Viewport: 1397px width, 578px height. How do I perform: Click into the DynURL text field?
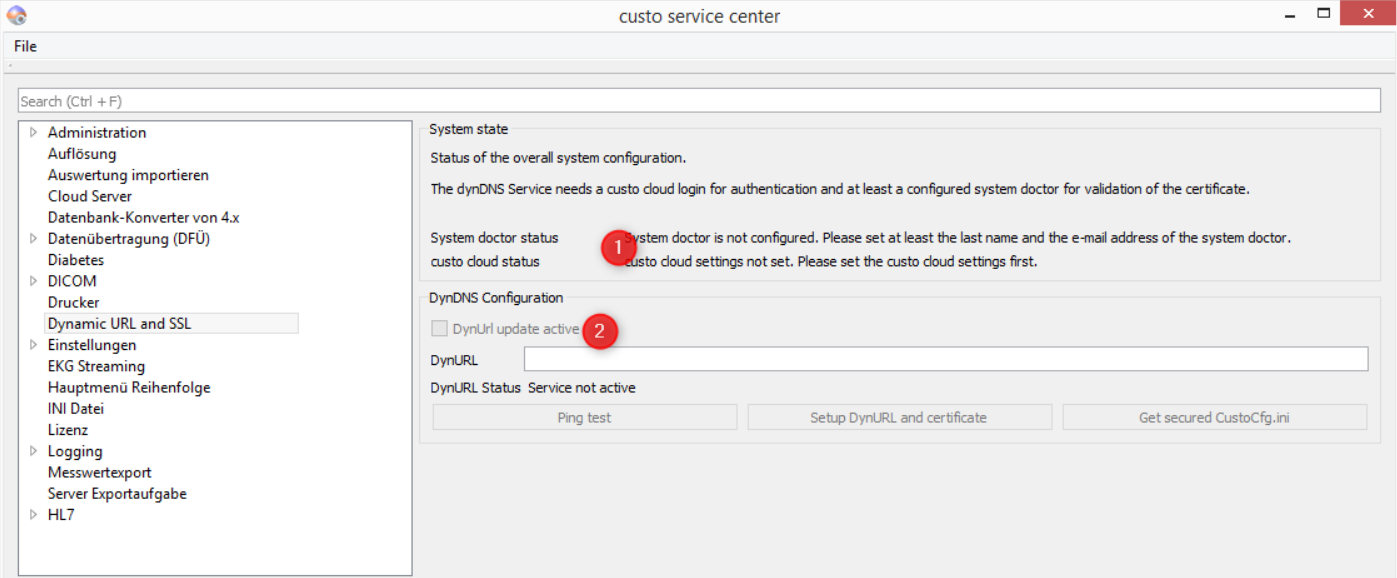click(x=945, y=359)
